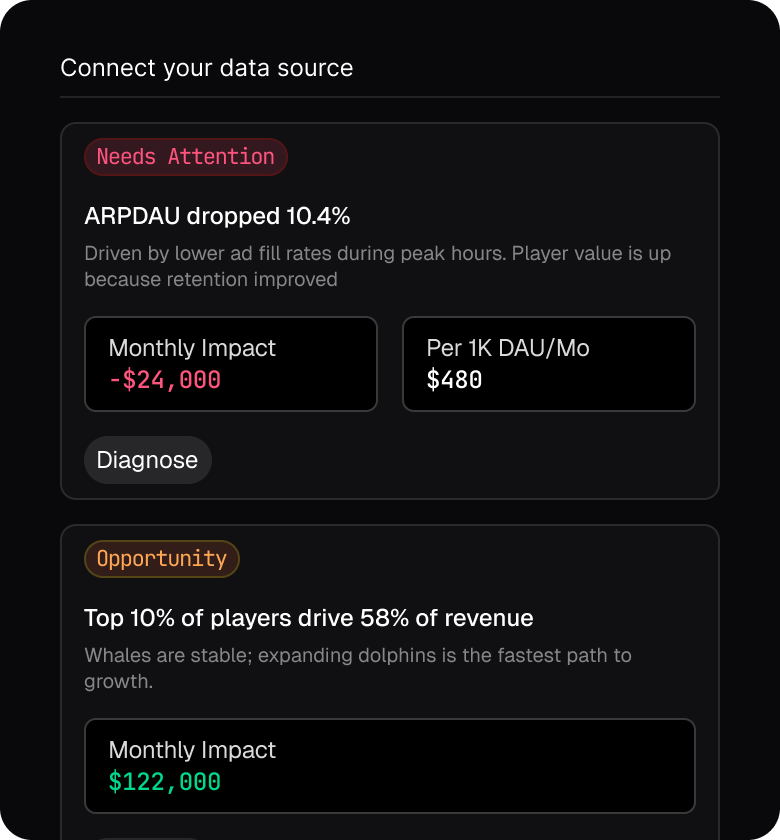The image size is (780, 840).
Task: Select the $122,000 monthly impact value
Action: point(165,782)
